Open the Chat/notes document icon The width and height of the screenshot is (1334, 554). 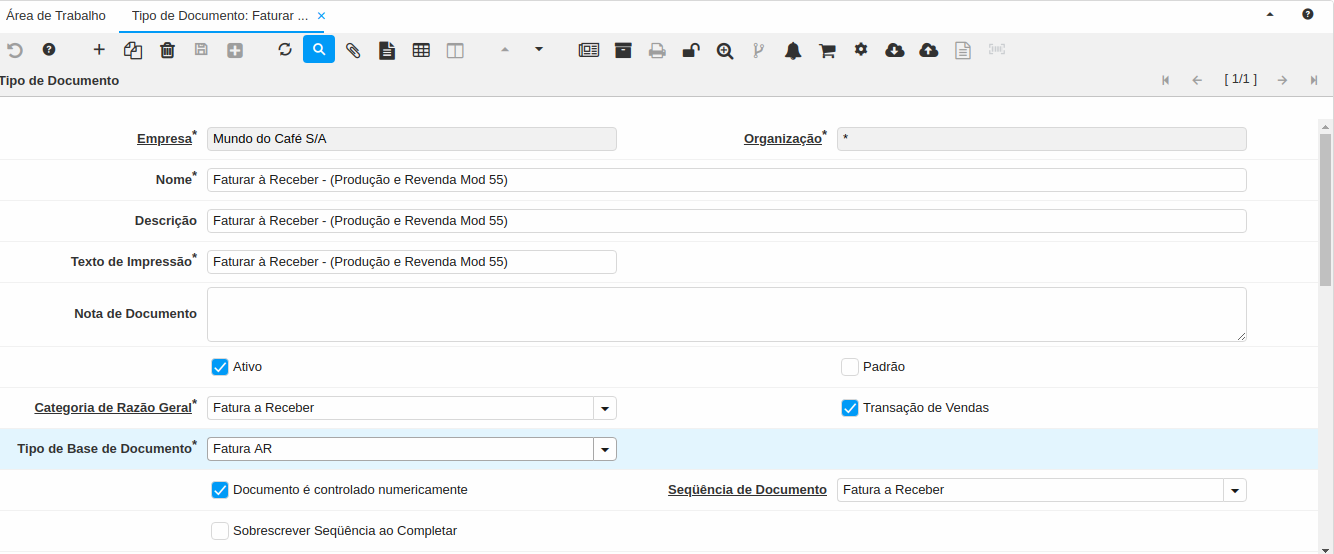tap(387, 49)
